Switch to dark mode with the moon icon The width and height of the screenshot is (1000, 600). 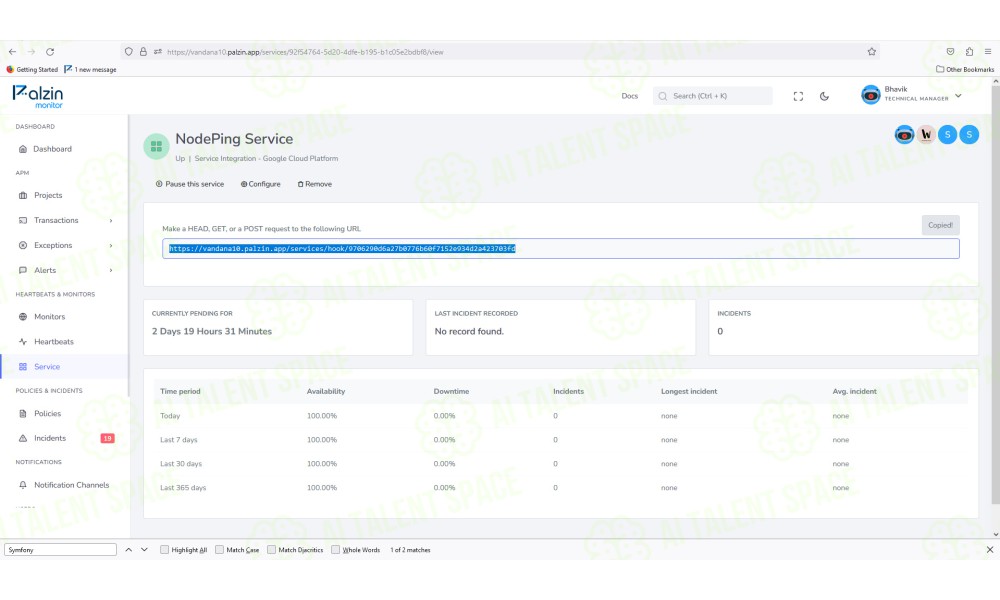click(824, 96)
